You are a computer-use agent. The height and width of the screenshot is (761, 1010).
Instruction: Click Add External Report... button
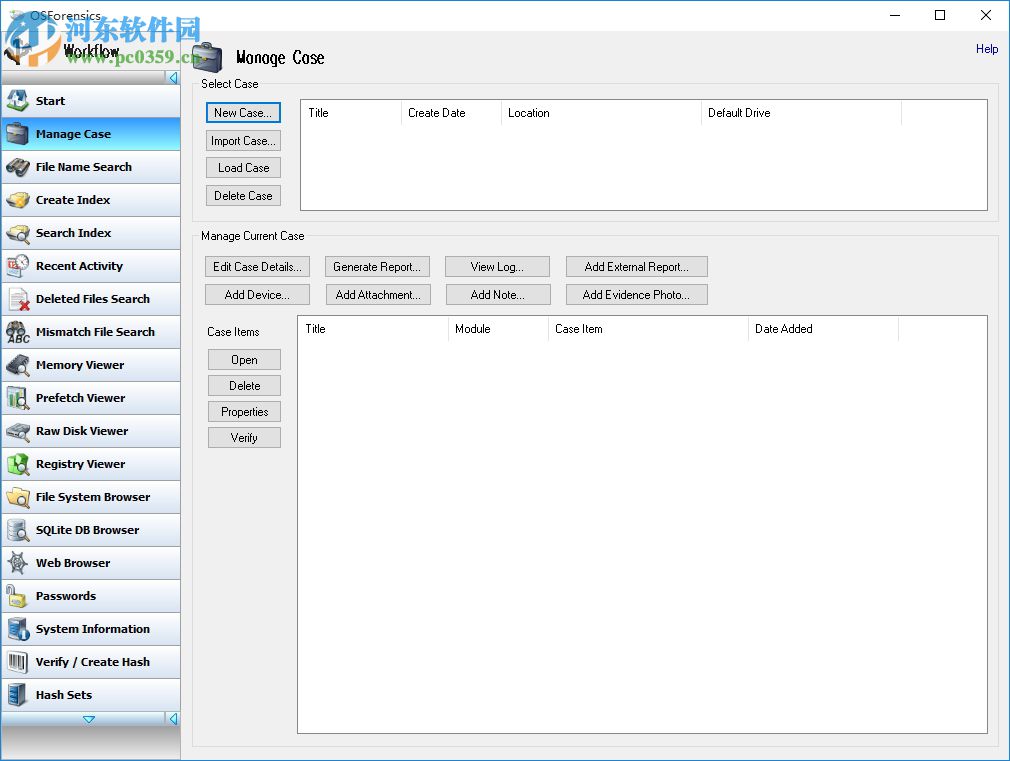[636, 267]
